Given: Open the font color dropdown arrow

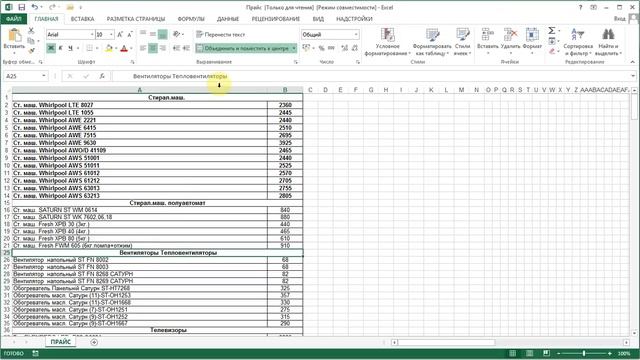Looking at the screenshot, I should [131, 49].
